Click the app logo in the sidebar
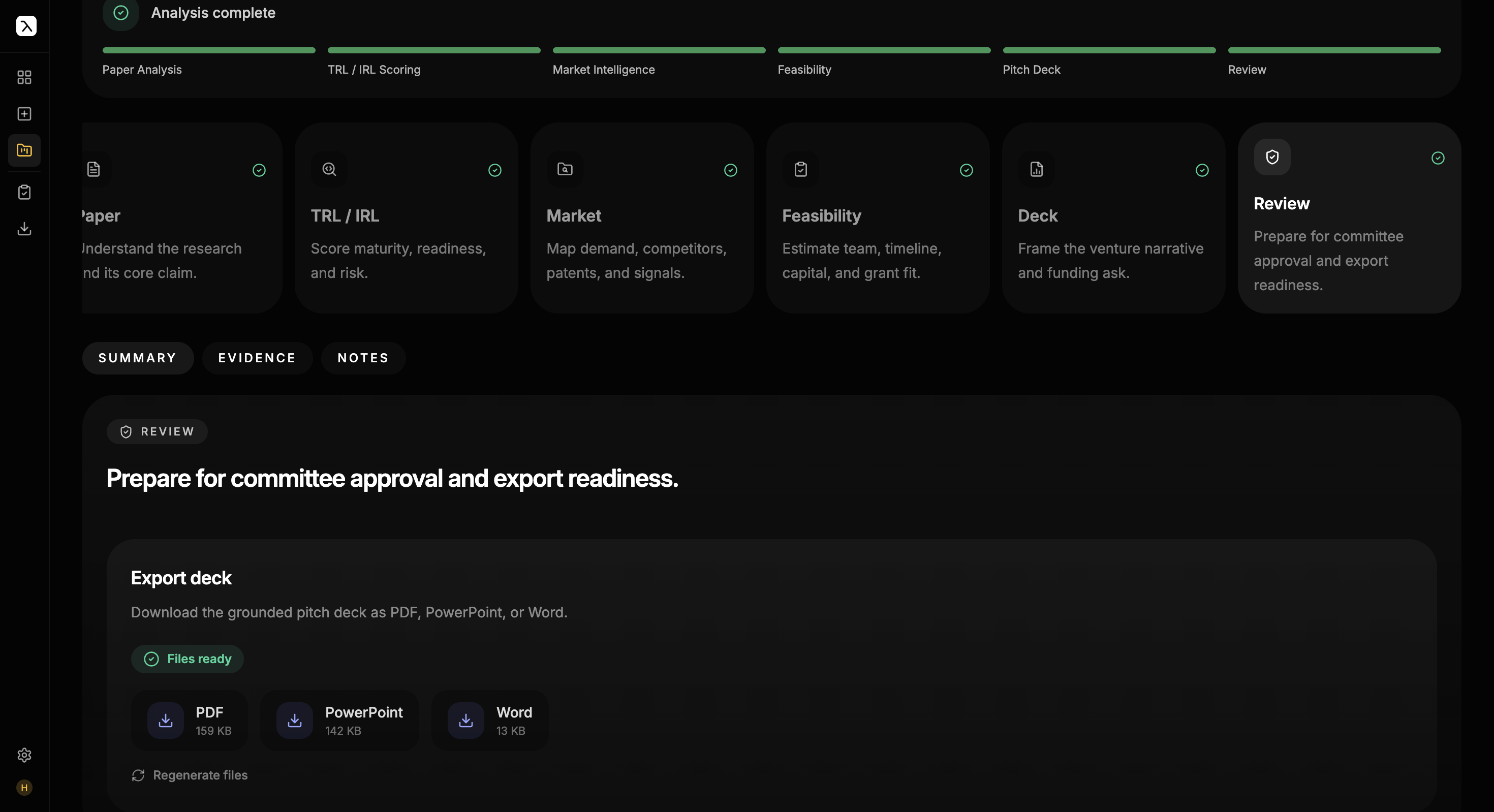Image resolution: width=1494 pixels, height=812 pixels. 26,26
